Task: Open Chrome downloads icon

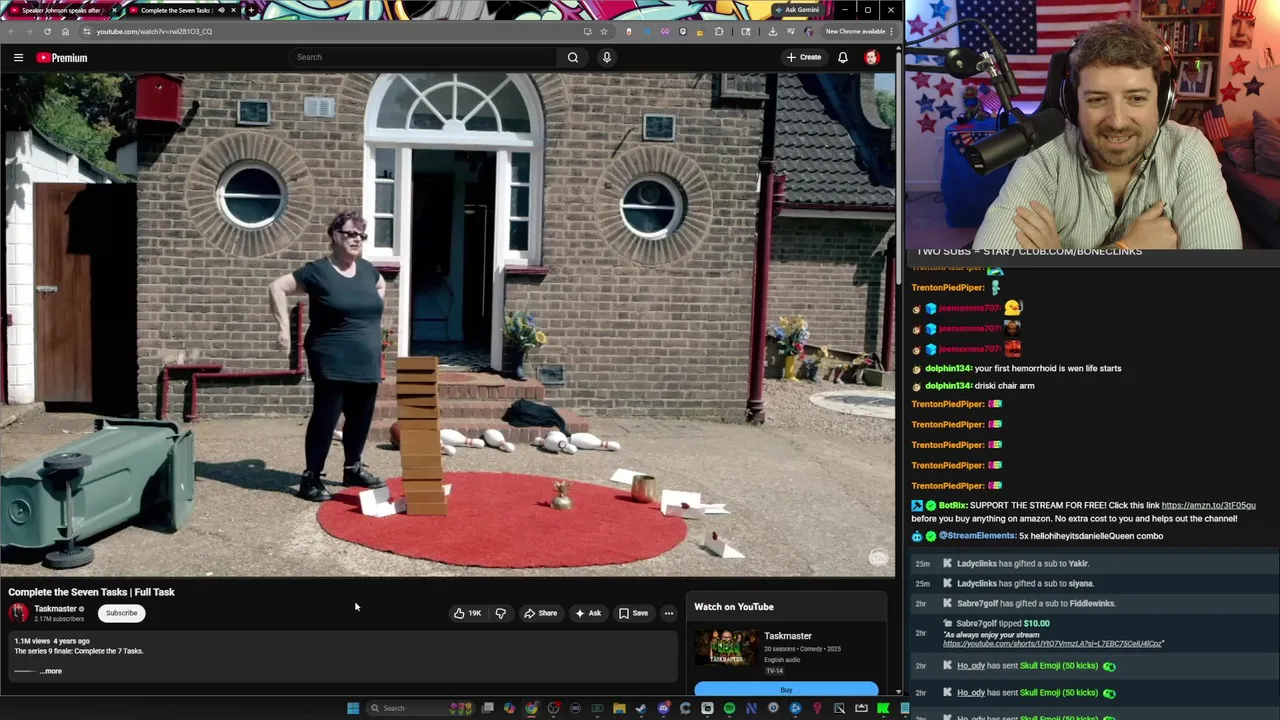Action: (773, 31)
